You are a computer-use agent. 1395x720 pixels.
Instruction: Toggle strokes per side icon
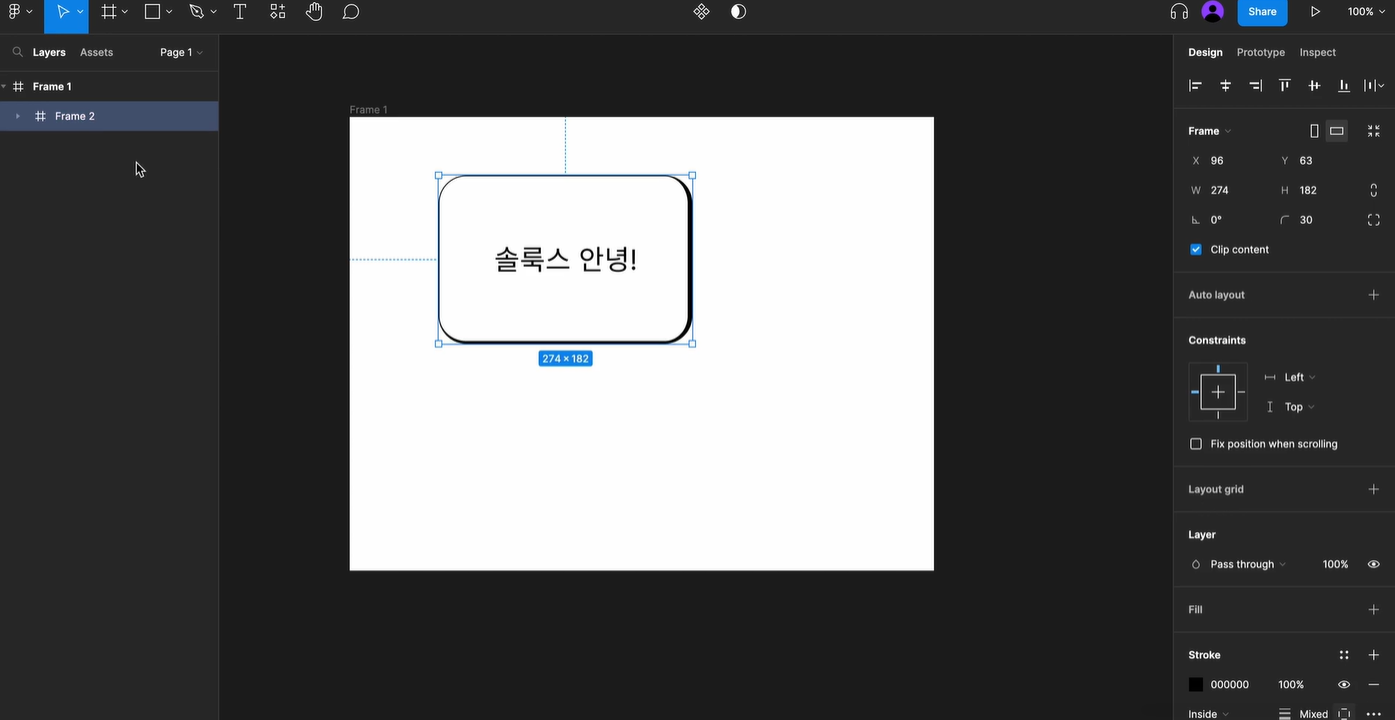tap(1344, 714)
